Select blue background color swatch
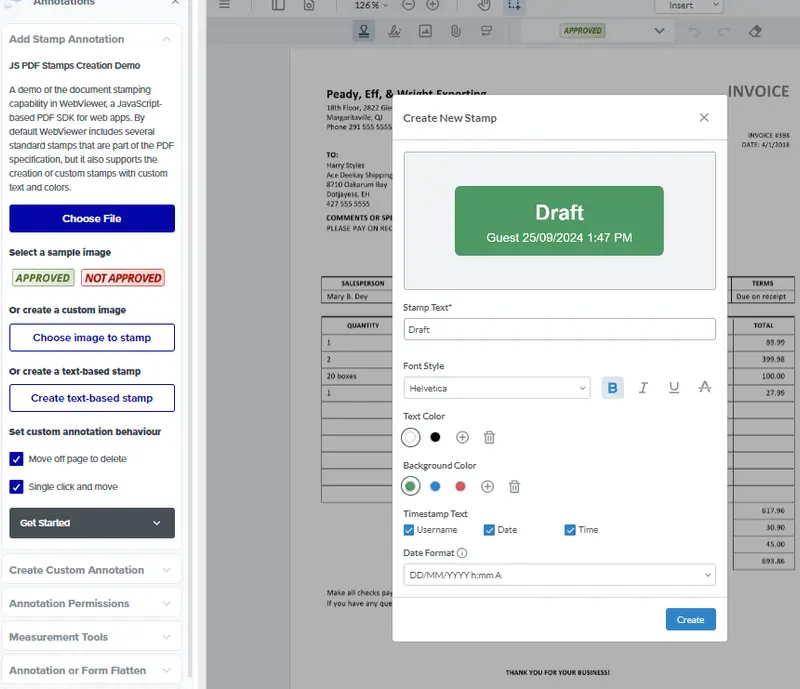800x689 pixels. tap(435, 486)
